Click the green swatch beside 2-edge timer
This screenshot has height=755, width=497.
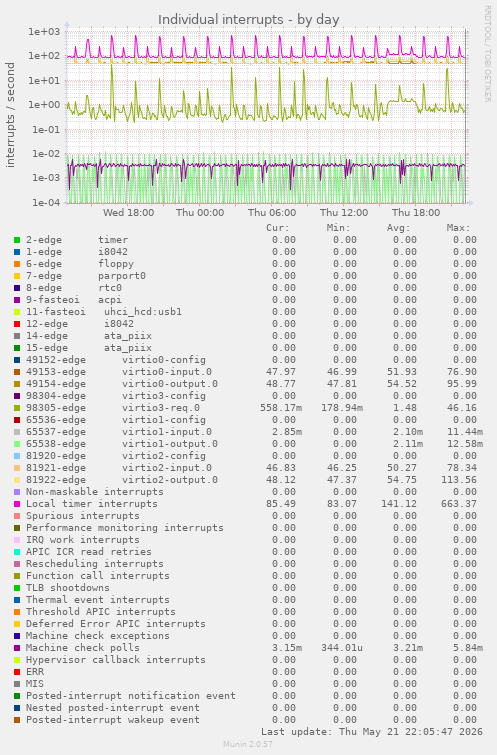click(x=17, y=240)
